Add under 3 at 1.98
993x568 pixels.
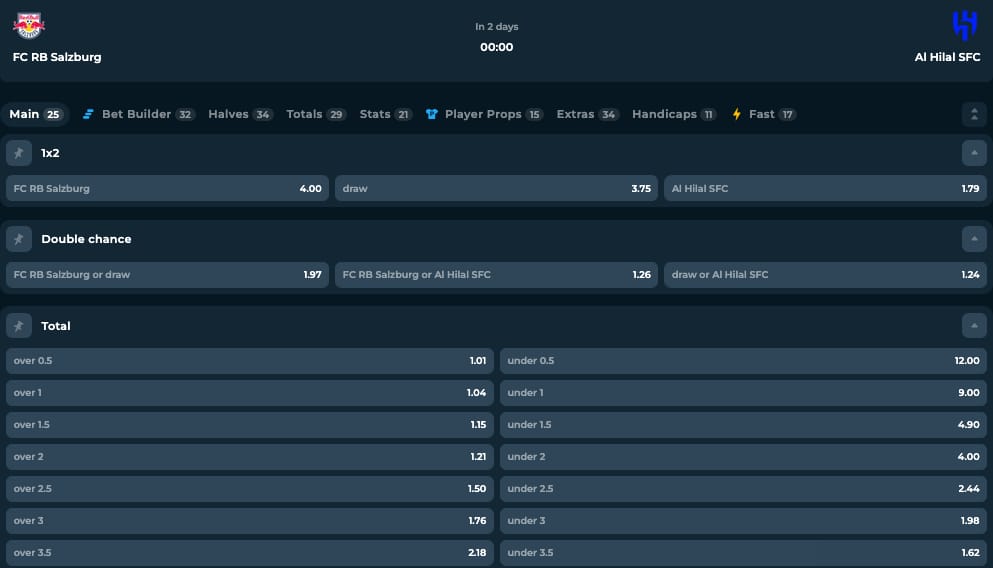[743, 521]
